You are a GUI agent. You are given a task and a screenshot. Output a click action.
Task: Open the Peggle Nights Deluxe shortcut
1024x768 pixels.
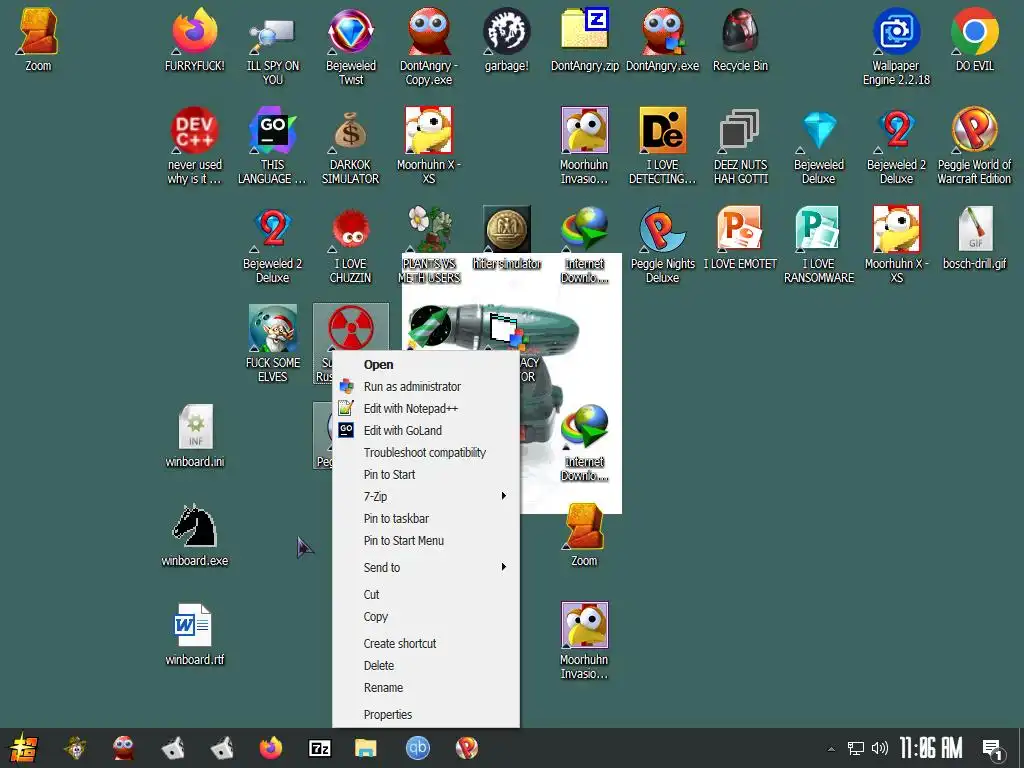[662, 245]
